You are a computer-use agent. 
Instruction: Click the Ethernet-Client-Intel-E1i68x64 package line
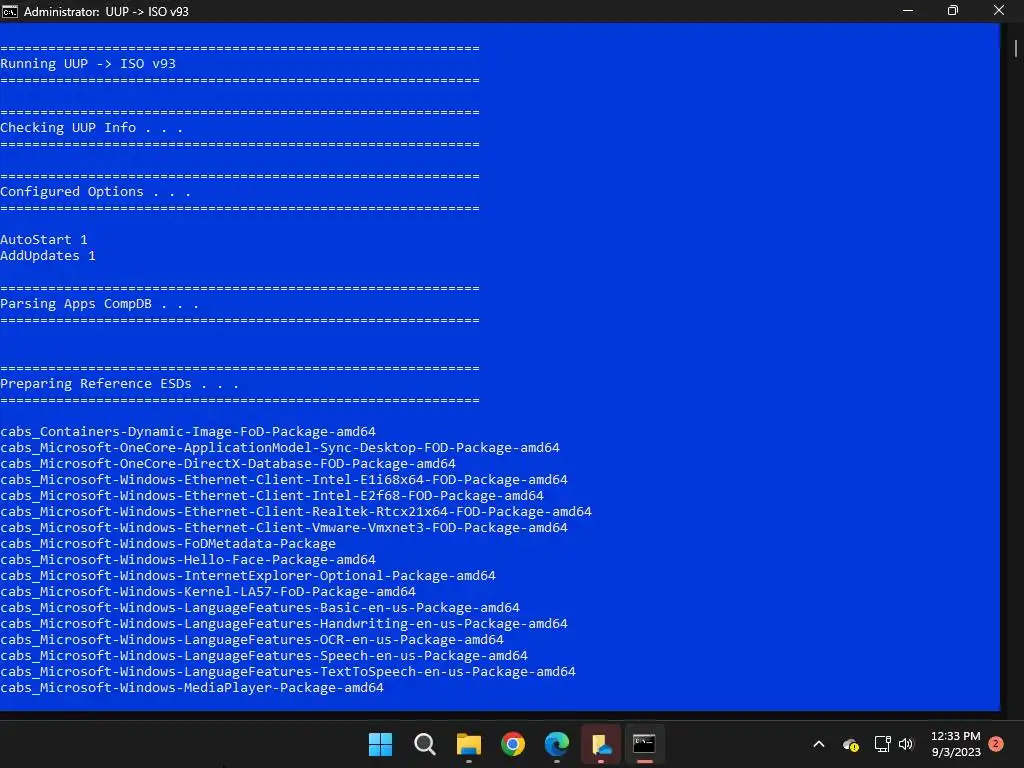[x=284, y=480]
